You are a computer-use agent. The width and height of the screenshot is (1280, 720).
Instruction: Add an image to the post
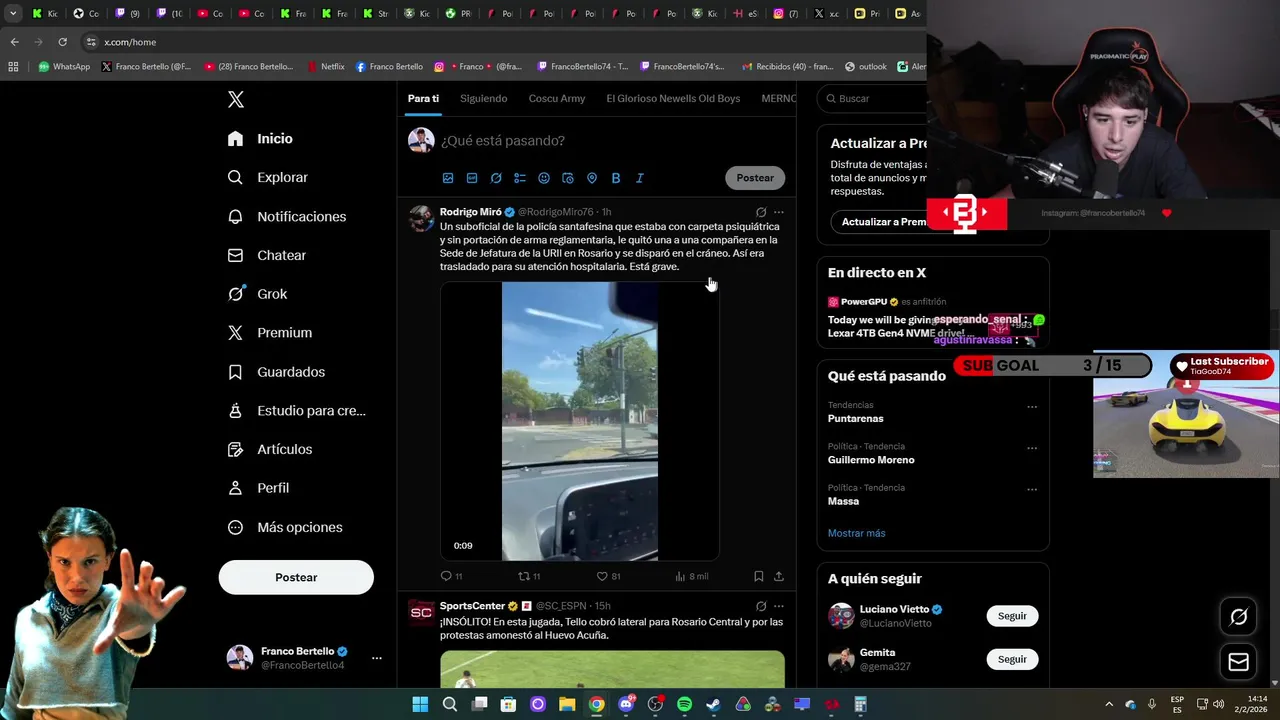pyautogui.click(x=448, y=178)
